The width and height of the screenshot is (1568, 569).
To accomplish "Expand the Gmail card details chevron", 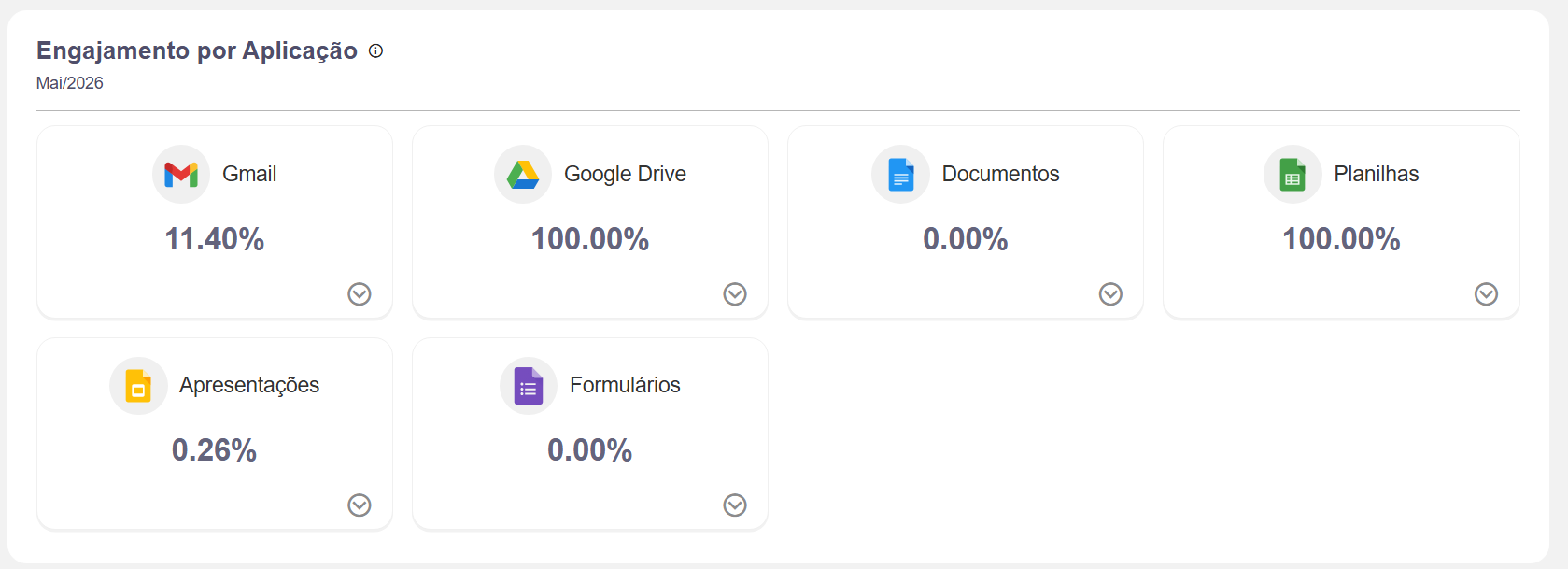I will (360, 294).
